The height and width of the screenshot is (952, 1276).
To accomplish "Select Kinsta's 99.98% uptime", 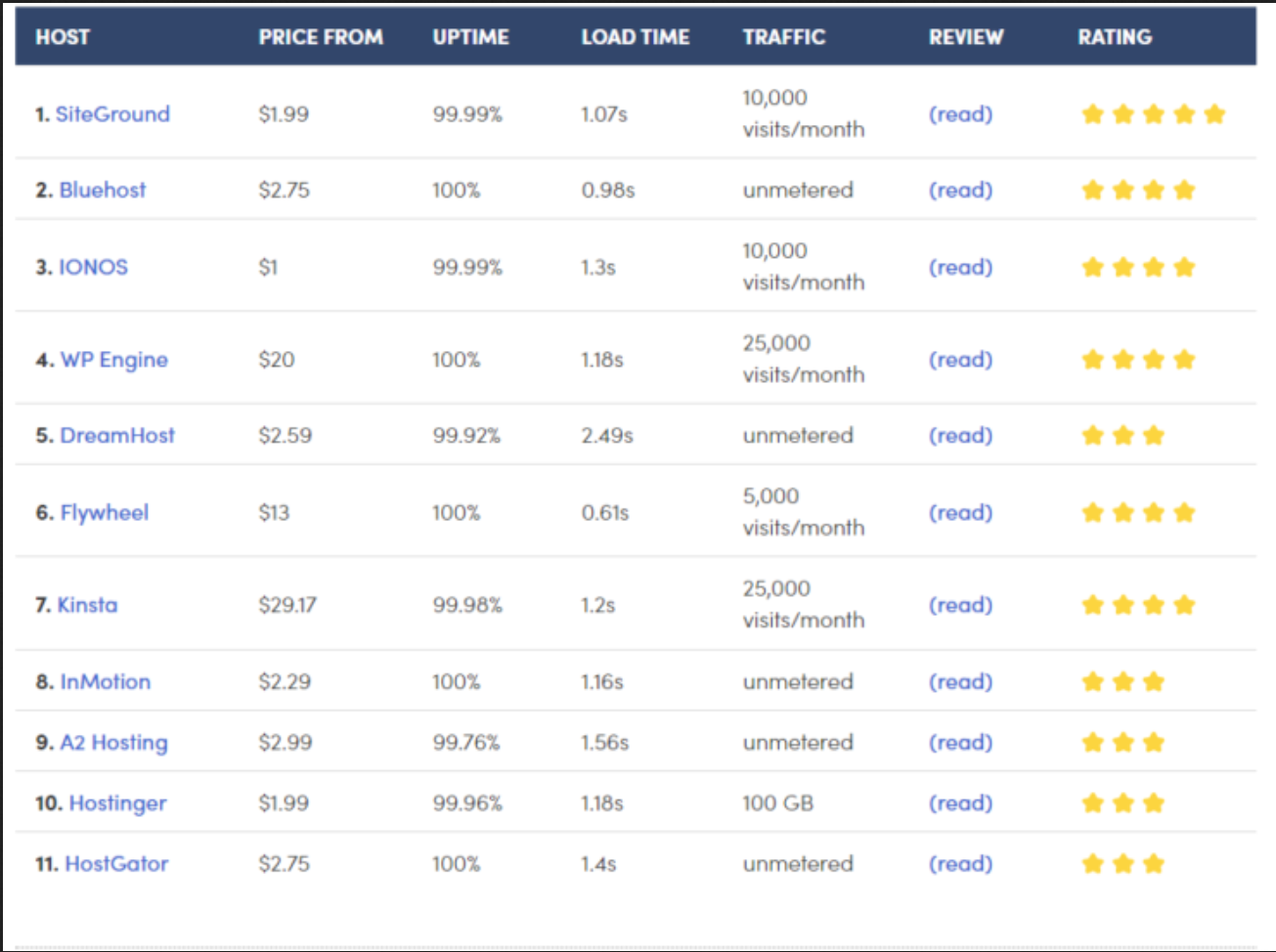I will coord(467,605).
